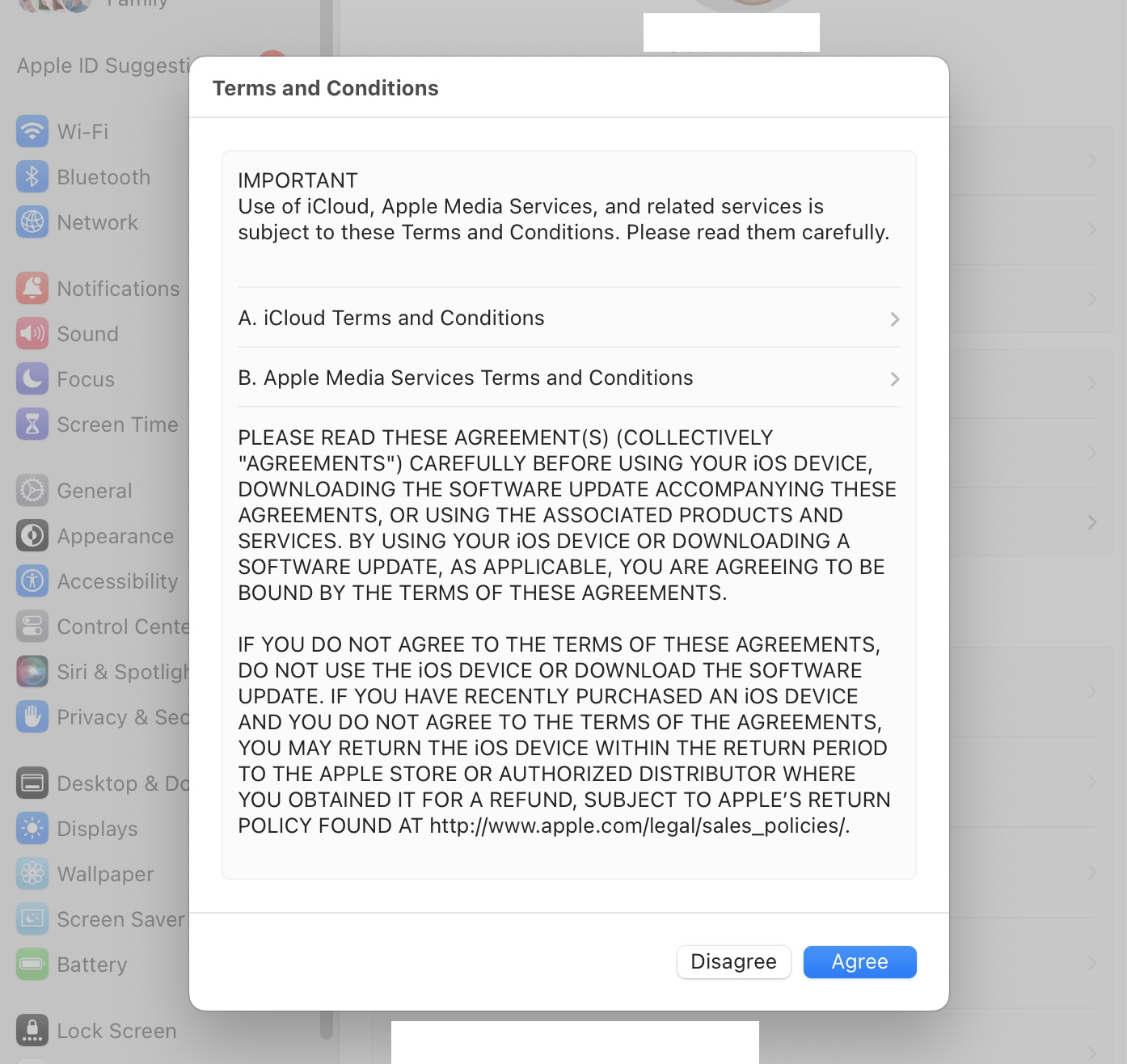This screenshot has height=1064, width=1127.
Task: Click the Agree button
Action: (x=859, y=962)
